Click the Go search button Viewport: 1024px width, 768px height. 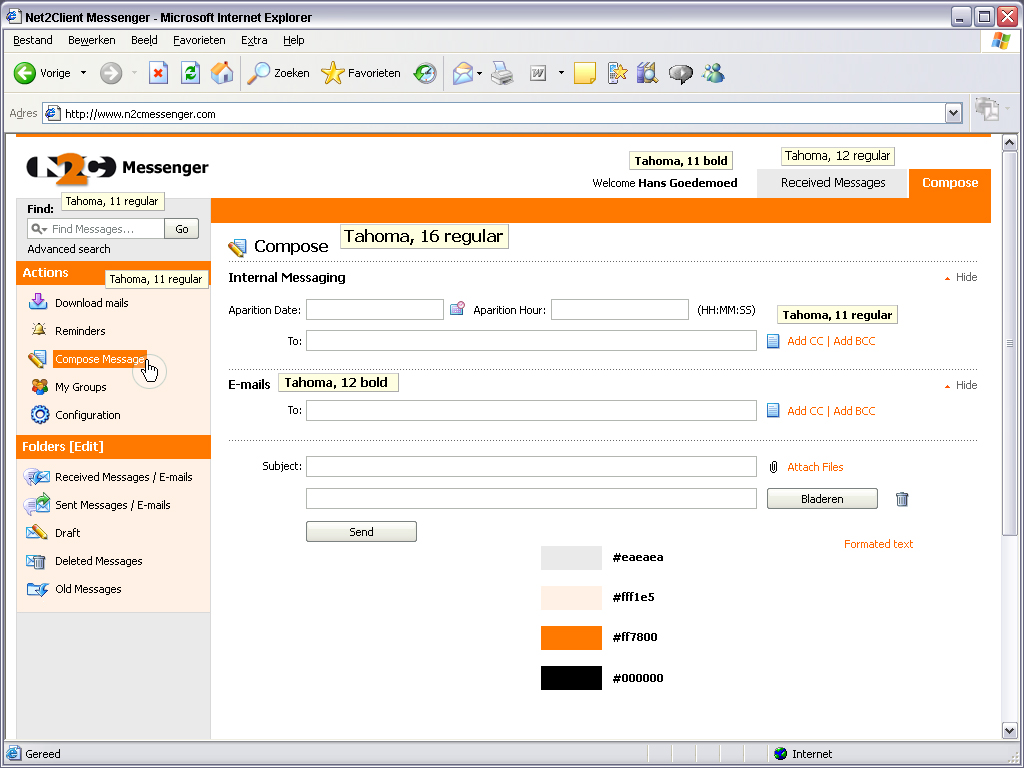(x=182, y=229)
